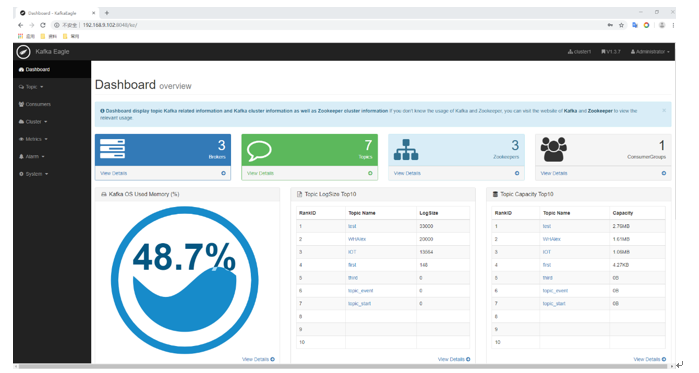The width and height of the screenshot is (699, 373).
Task: Open the apps bookmark shortcut icon
Action: 21,36
